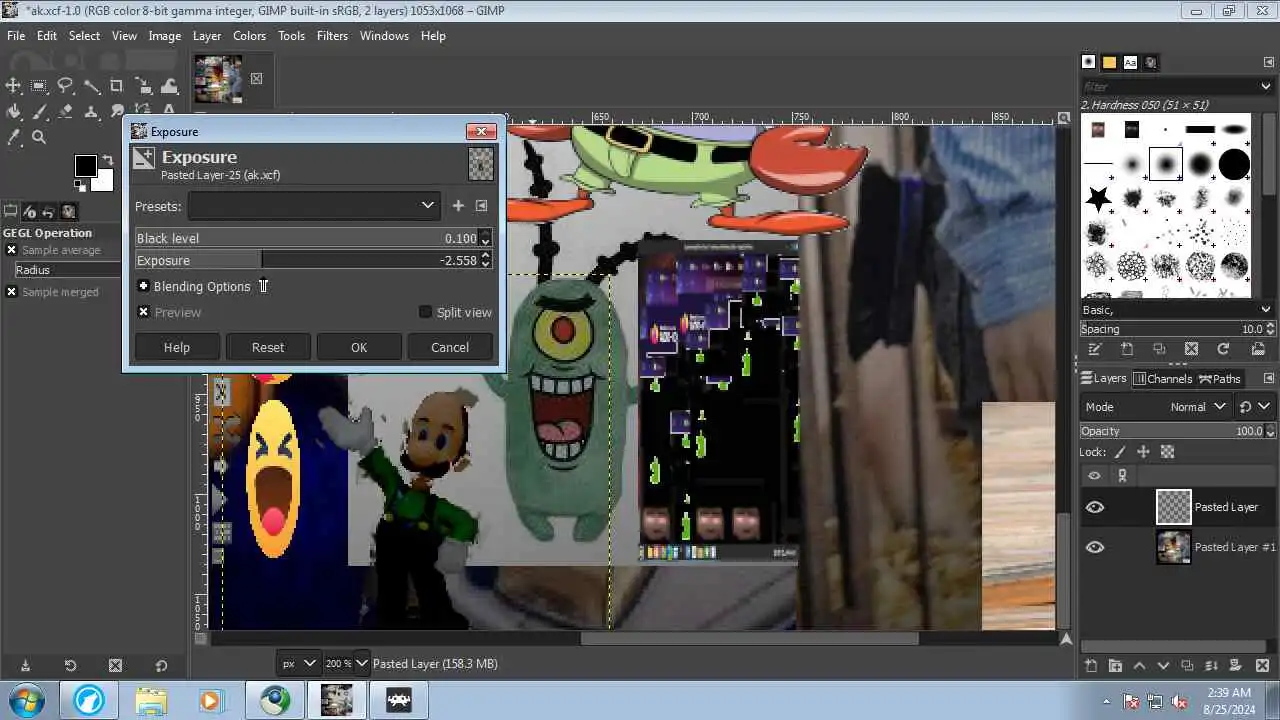This screenshot has width=1280, height=720.
Task: Select the Smudge tool
Action: point(117,112)
